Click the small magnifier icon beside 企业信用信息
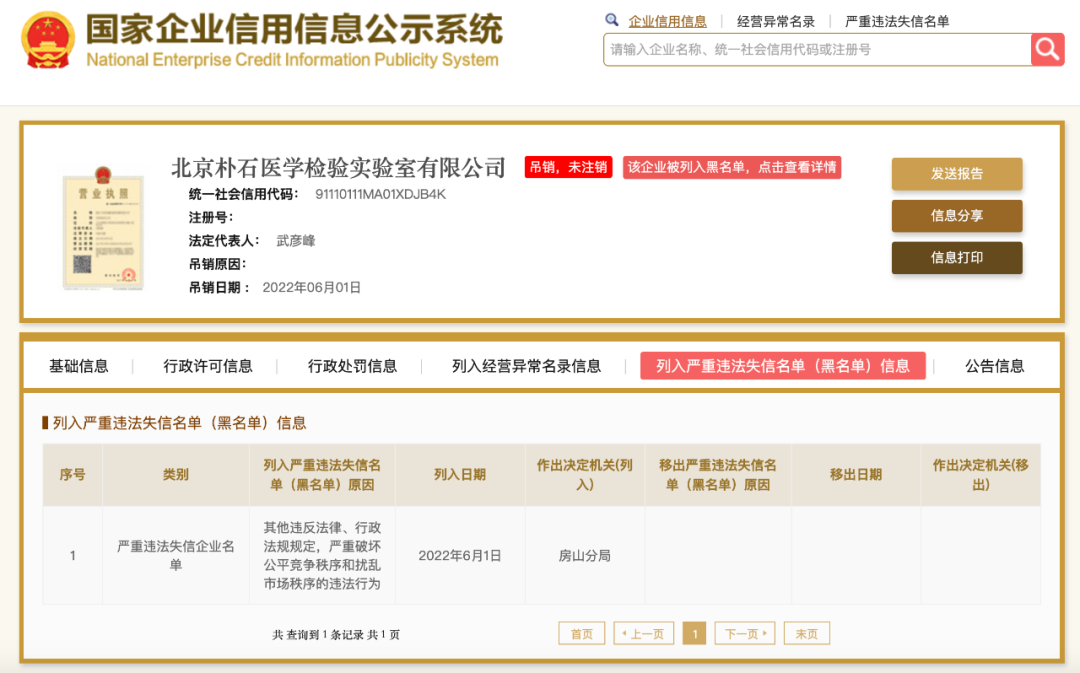1080x673 pixels. tap(612, 20)
